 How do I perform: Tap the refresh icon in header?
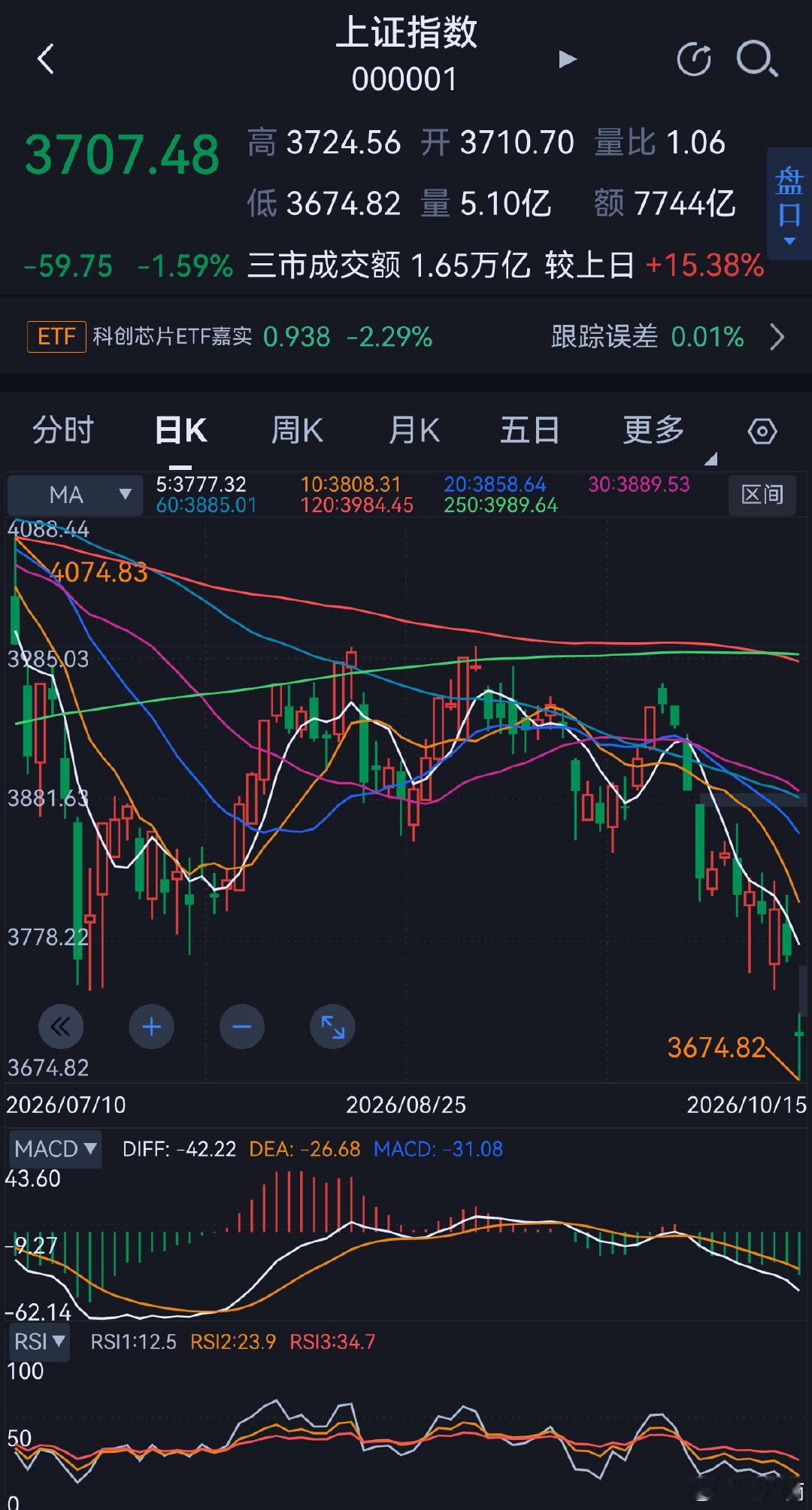[694, 59]
